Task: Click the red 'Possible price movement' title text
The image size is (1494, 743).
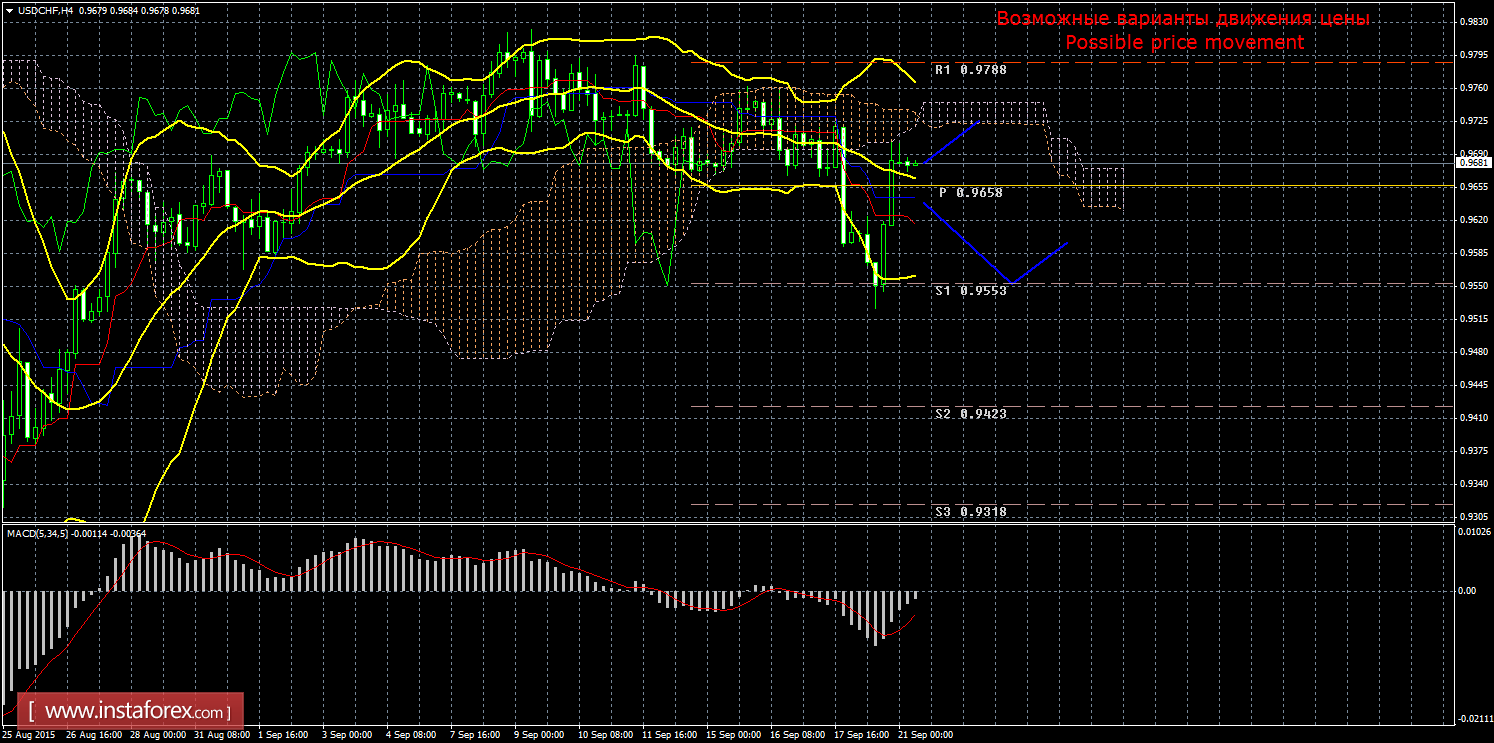Action: coord(1184,42)
